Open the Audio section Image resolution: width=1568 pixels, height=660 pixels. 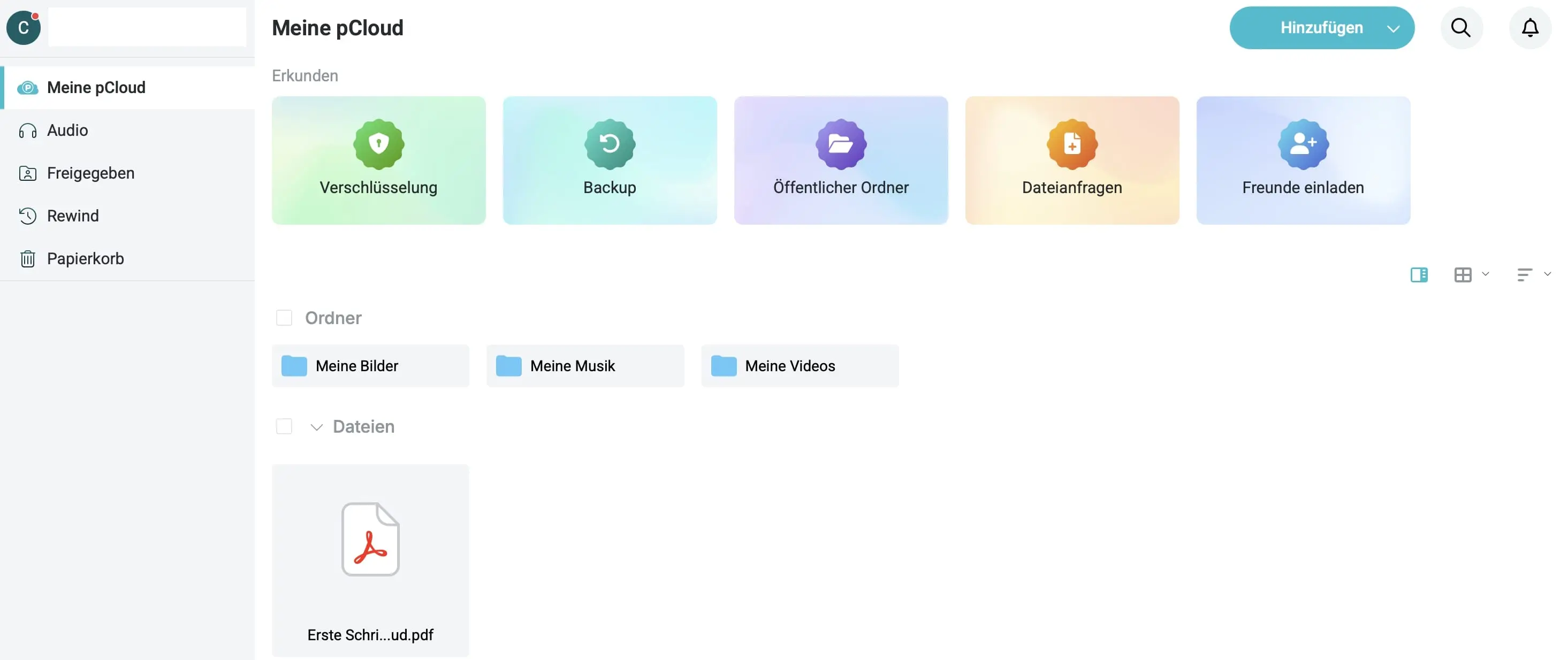pyautogui.click(x=127, y=130)
